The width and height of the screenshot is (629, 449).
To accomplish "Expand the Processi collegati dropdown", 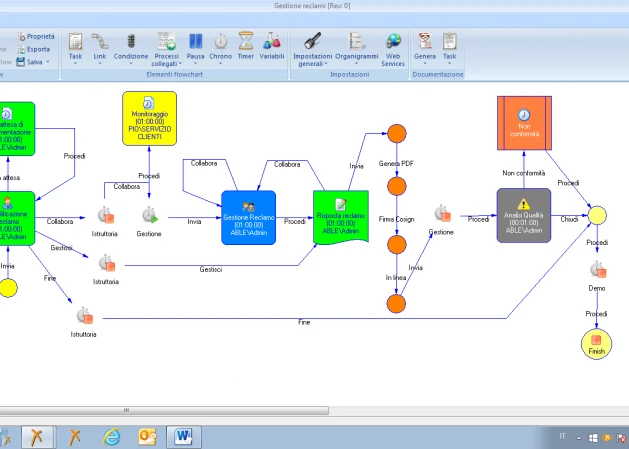I will click(180, 63).
